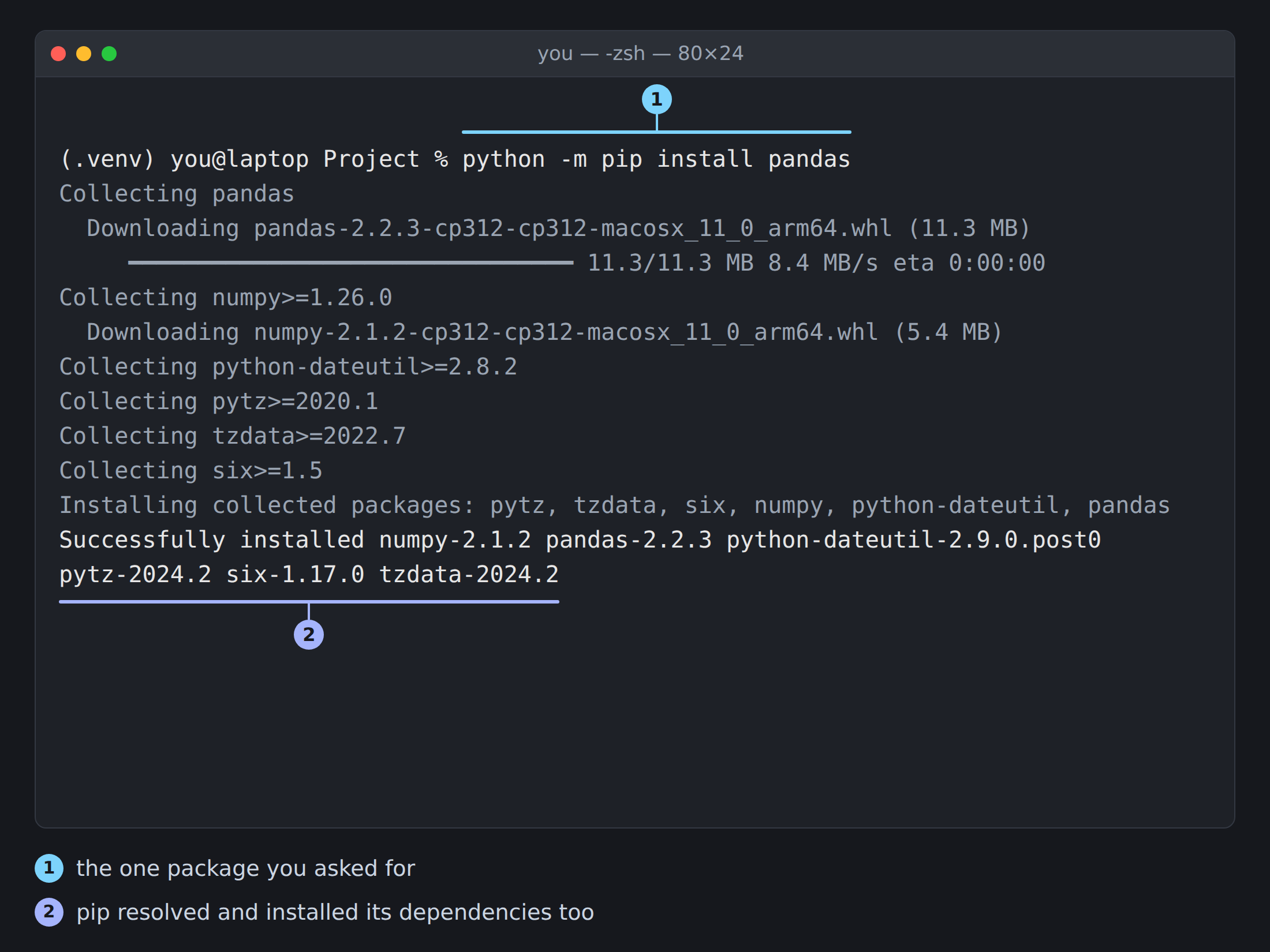The height and width of the screenshot is (952, 1270).
Task: Click caption about pip resolving dependencies
Action: [x=335, y=912]
